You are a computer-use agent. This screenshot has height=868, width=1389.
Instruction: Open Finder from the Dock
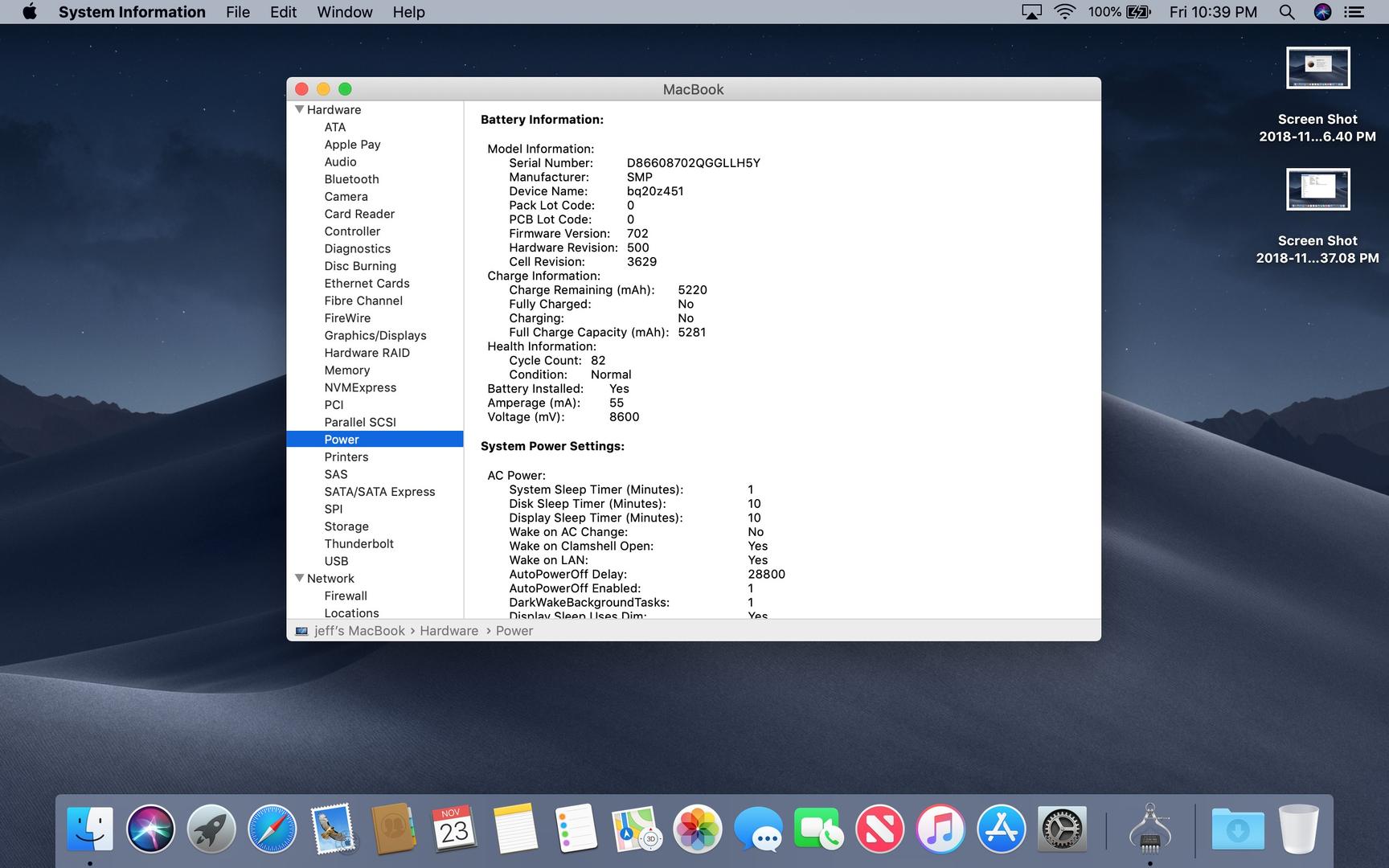(90, 829)
